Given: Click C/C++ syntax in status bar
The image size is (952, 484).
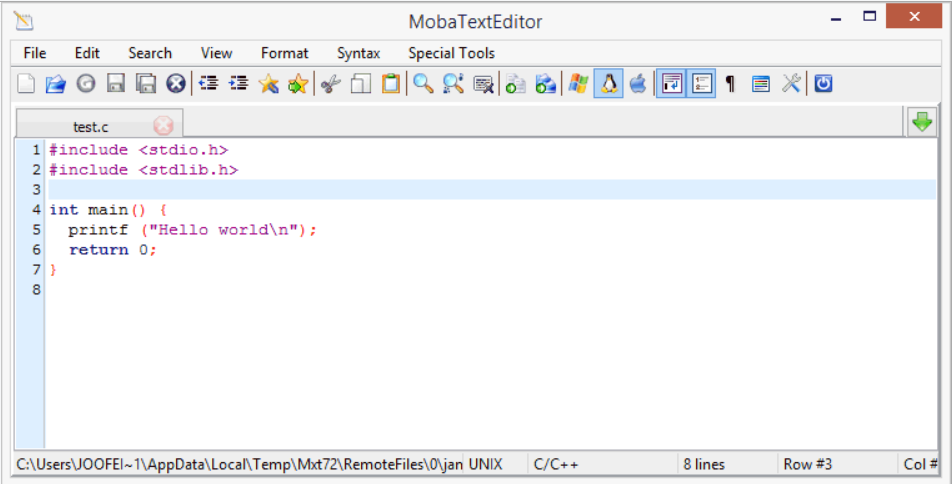Looking at the screenshot, I should [556, 465].
